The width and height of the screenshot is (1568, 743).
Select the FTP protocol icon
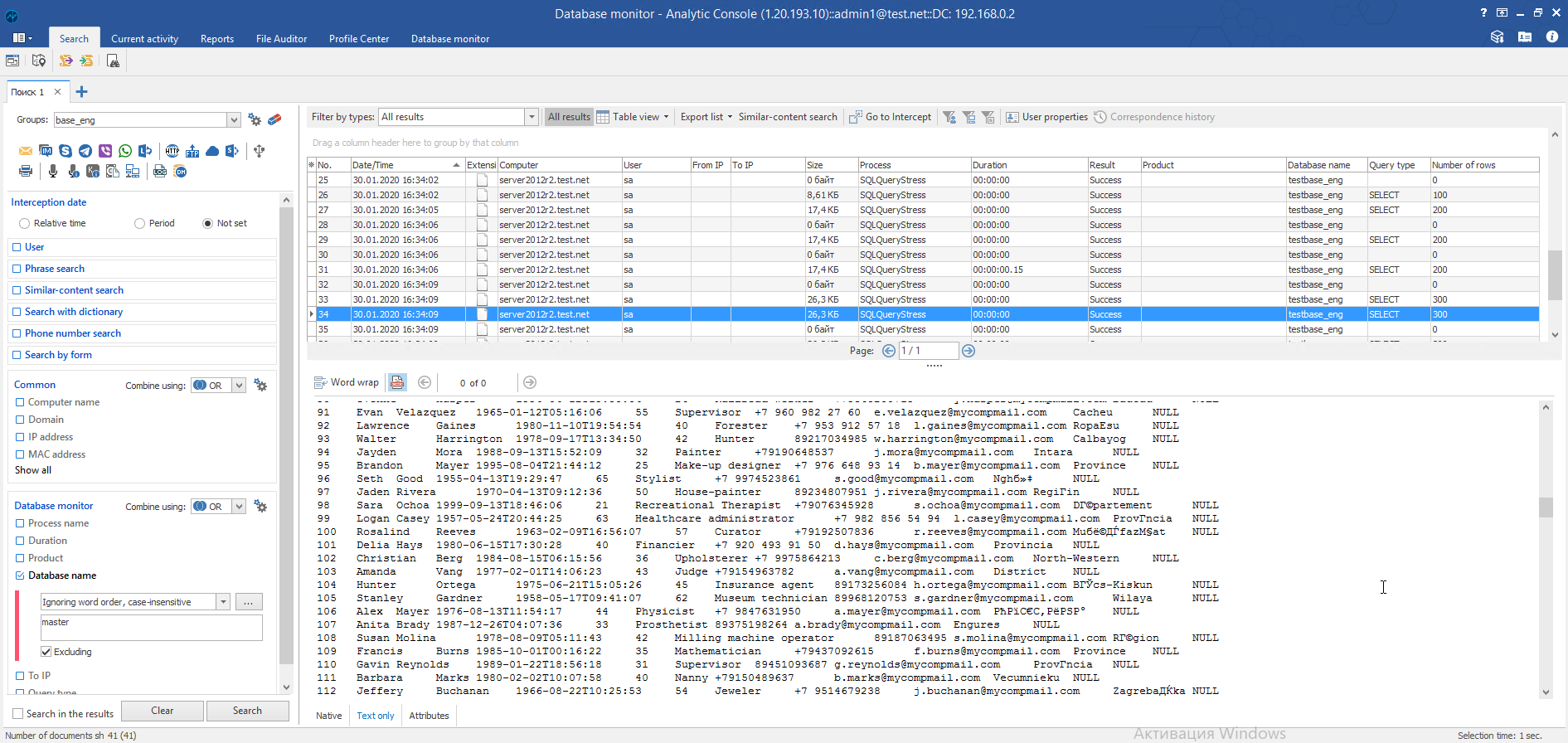pos(192,151)
